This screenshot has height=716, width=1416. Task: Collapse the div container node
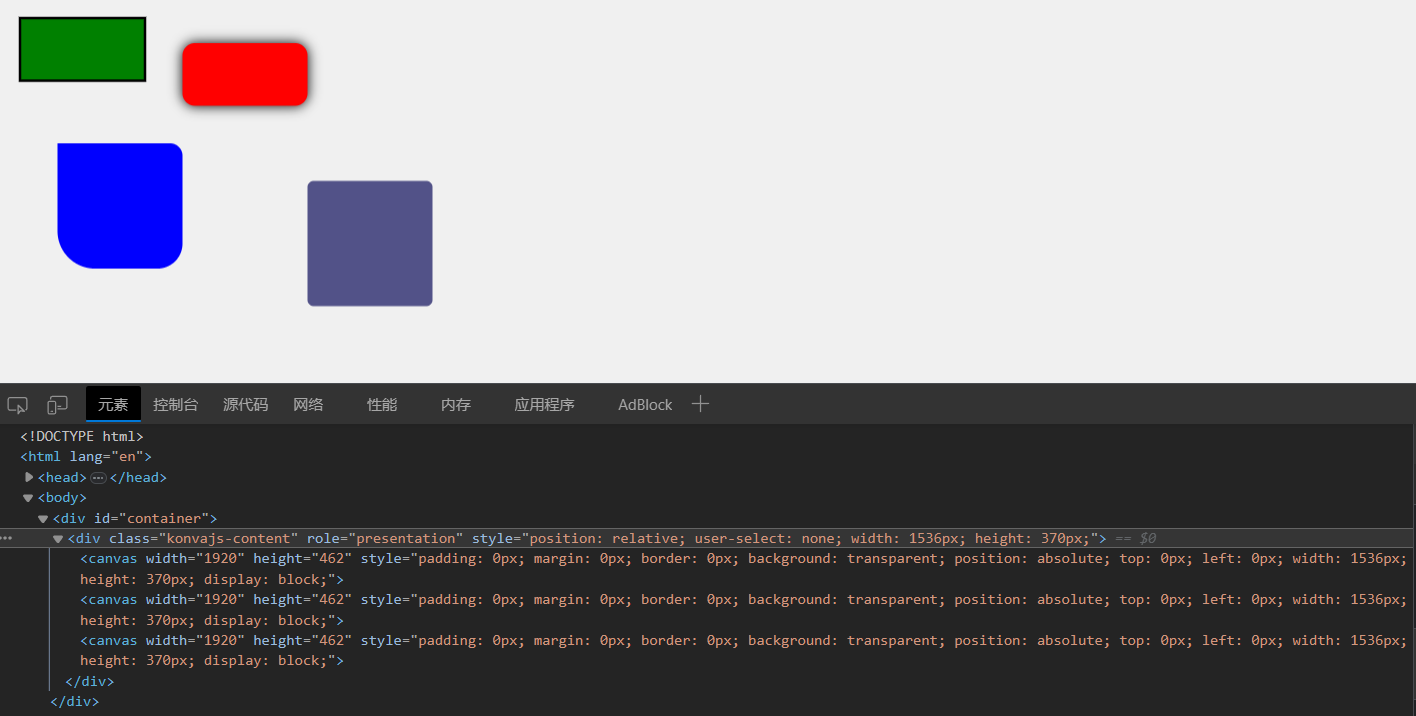pyautogui.click(x=43, y=518)
